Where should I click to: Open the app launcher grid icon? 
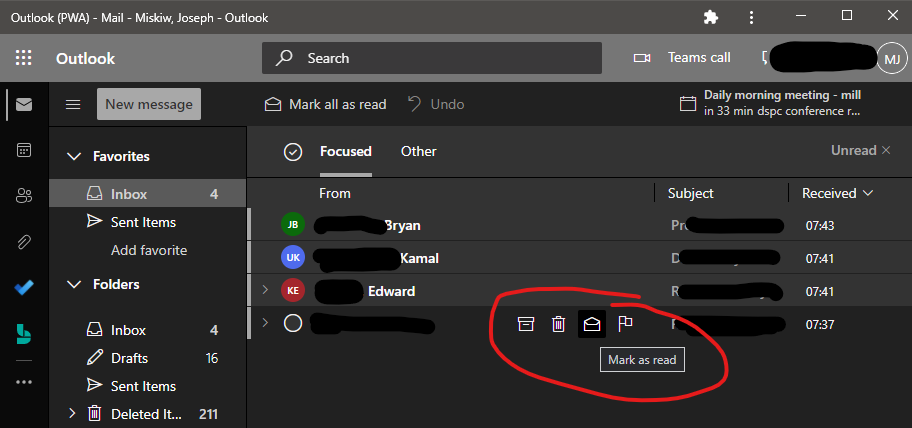coord(23,58)
